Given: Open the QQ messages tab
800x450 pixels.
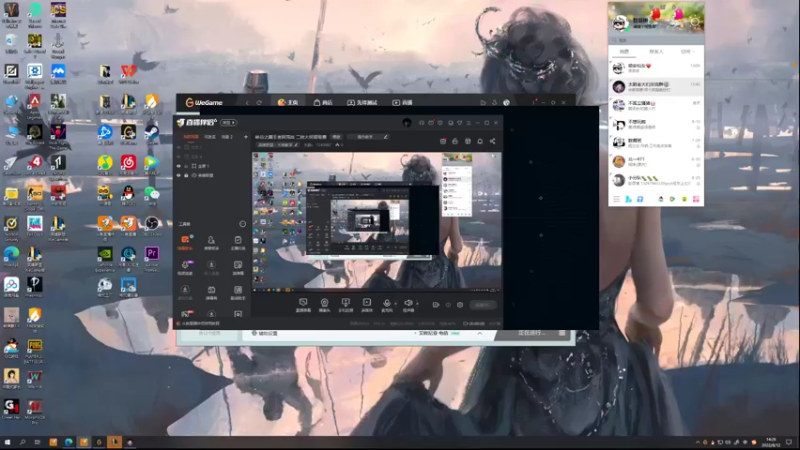Looking at the screenshot, I should tap(624, 52).
